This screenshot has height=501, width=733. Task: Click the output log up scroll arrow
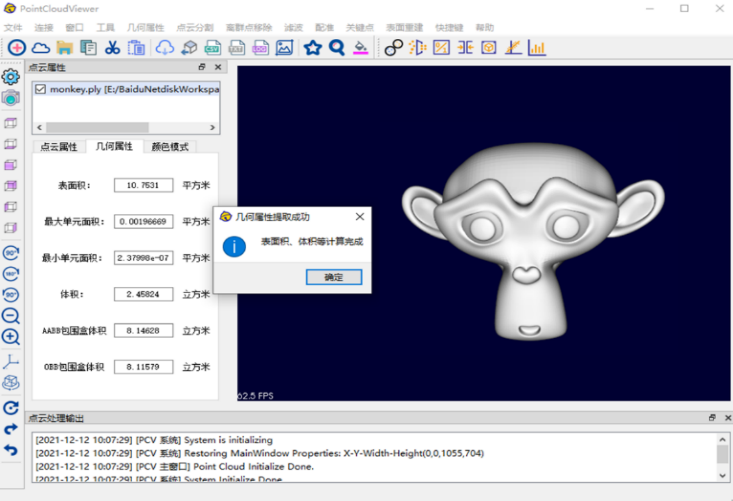coord(723,439)
